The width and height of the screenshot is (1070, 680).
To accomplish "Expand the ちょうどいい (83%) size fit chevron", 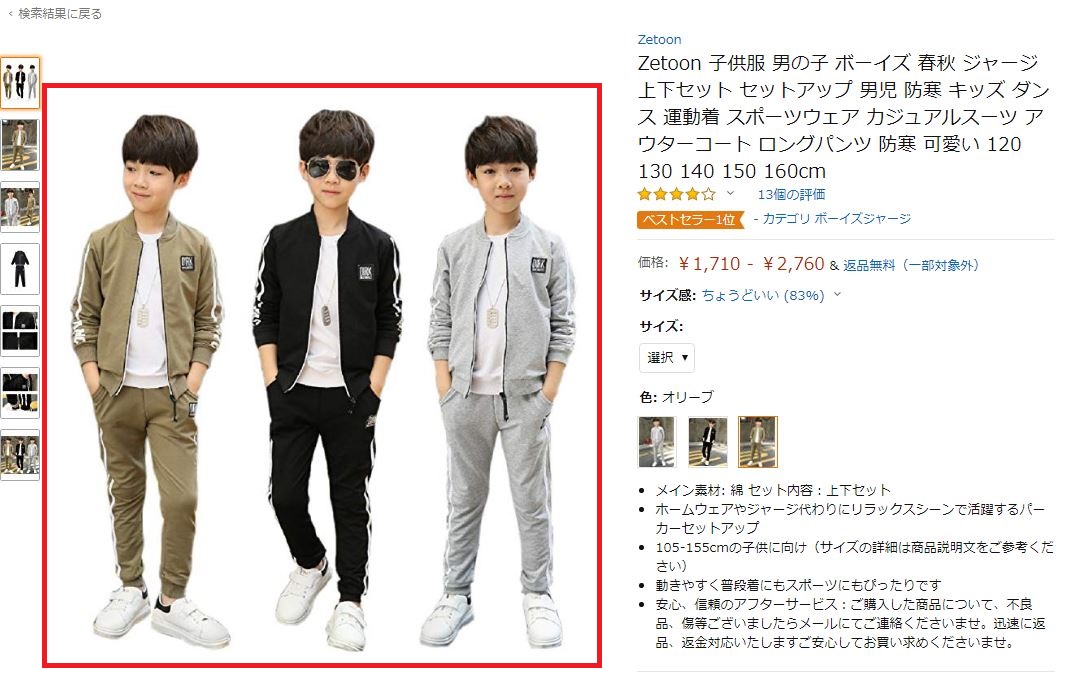I will 837,295.
